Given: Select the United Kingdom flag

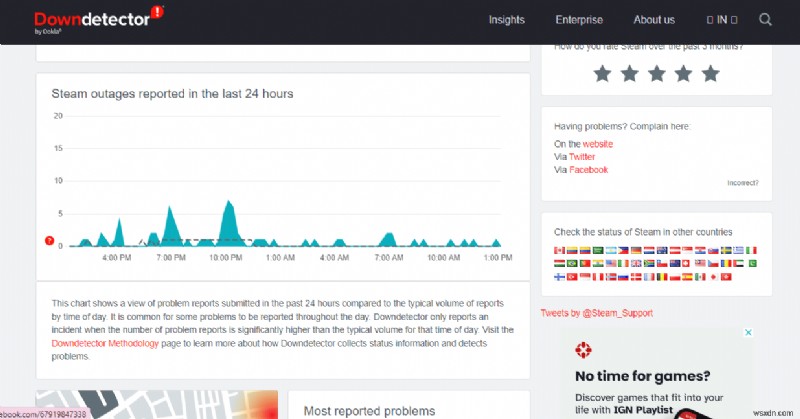Looking at the screenshot, I should (636, 263).
